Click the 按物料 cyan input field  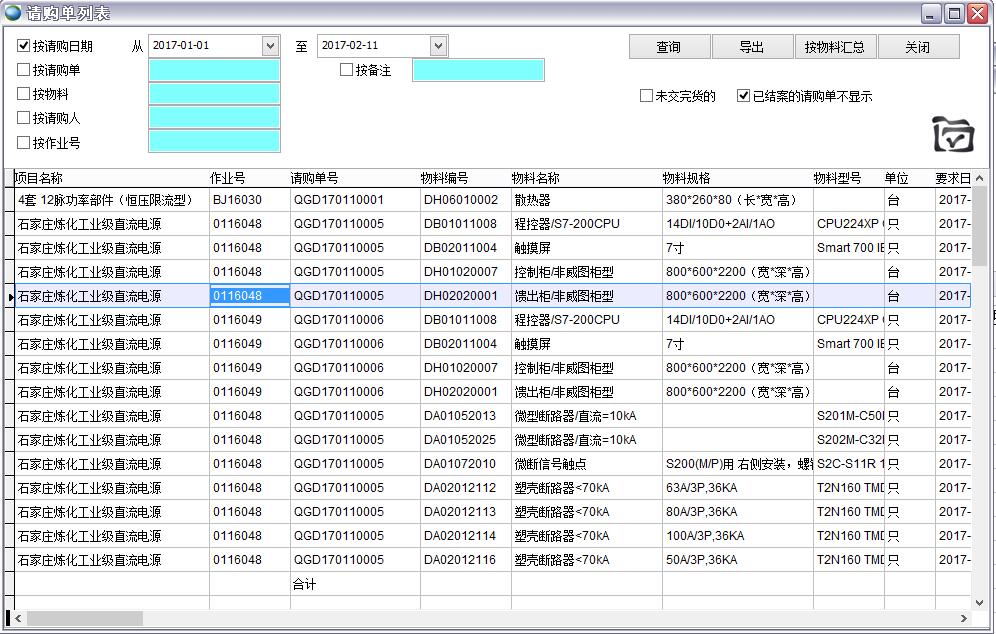click(214, 94)
